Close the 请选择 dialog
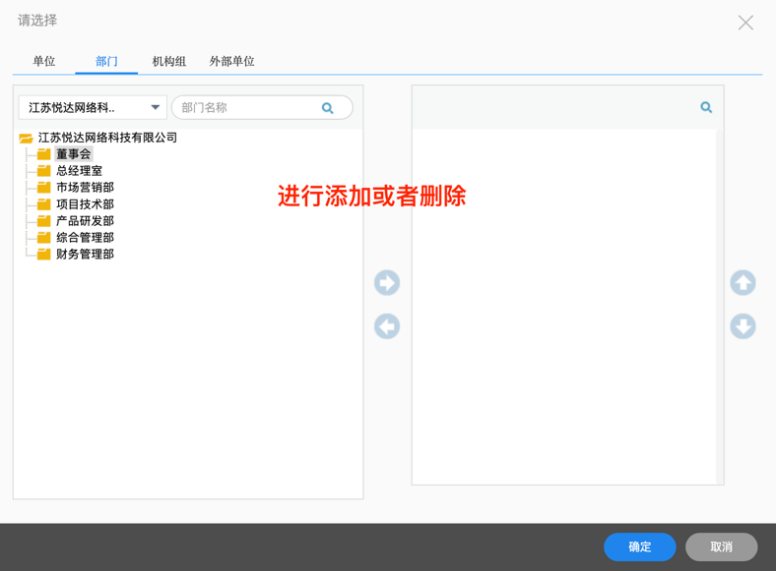The height and width of the screenshot is (571, 776). click(x=745, y=22)
